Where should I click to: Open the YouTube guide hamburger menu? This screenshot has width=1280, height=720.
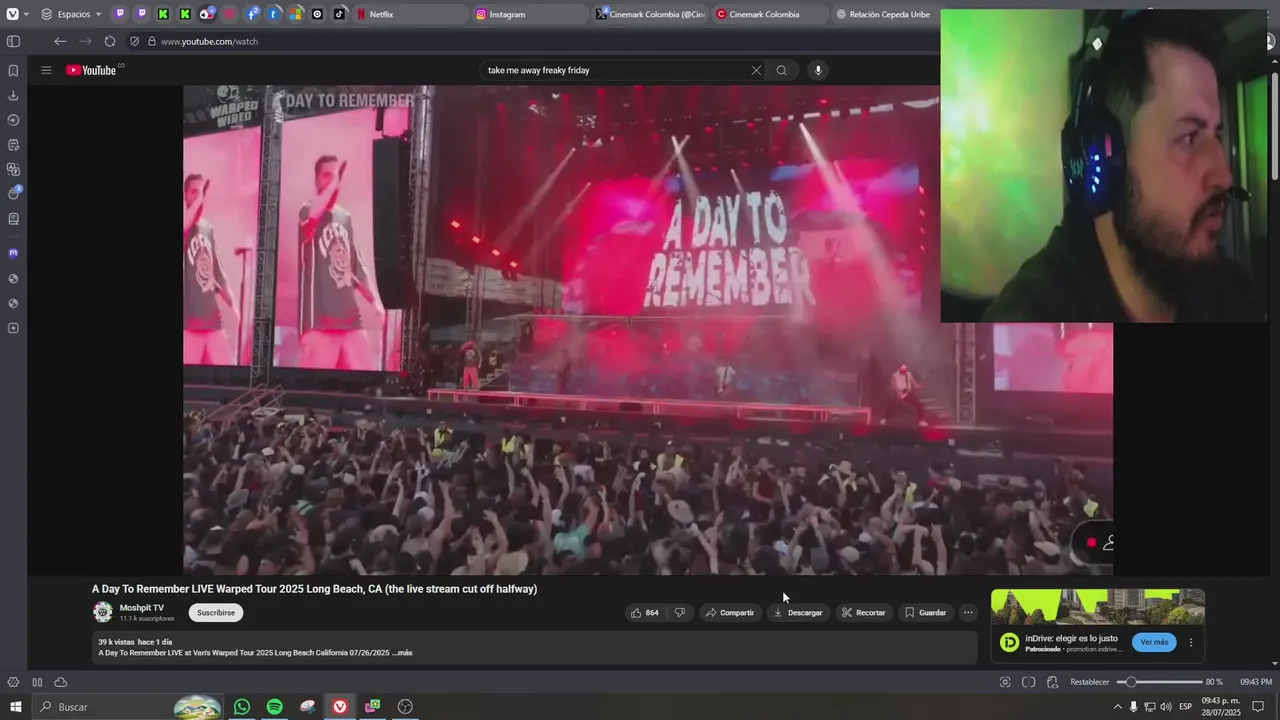46,70
